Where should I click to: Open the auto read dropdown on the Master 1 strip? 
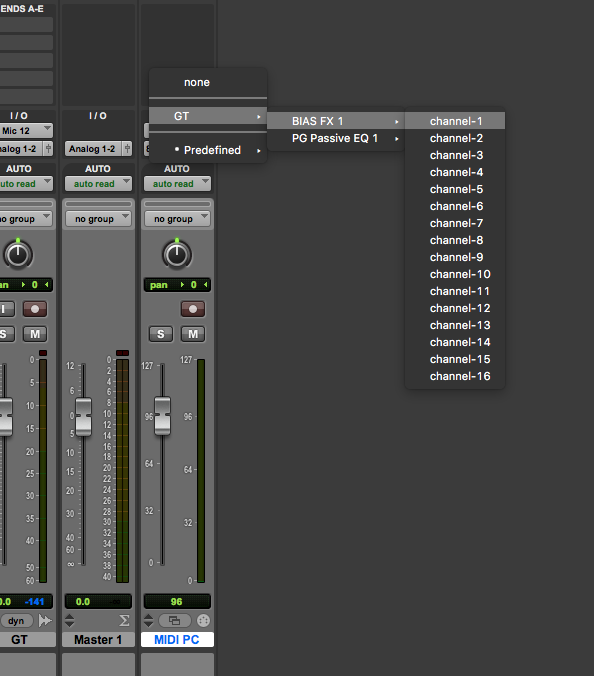[98, 184]
